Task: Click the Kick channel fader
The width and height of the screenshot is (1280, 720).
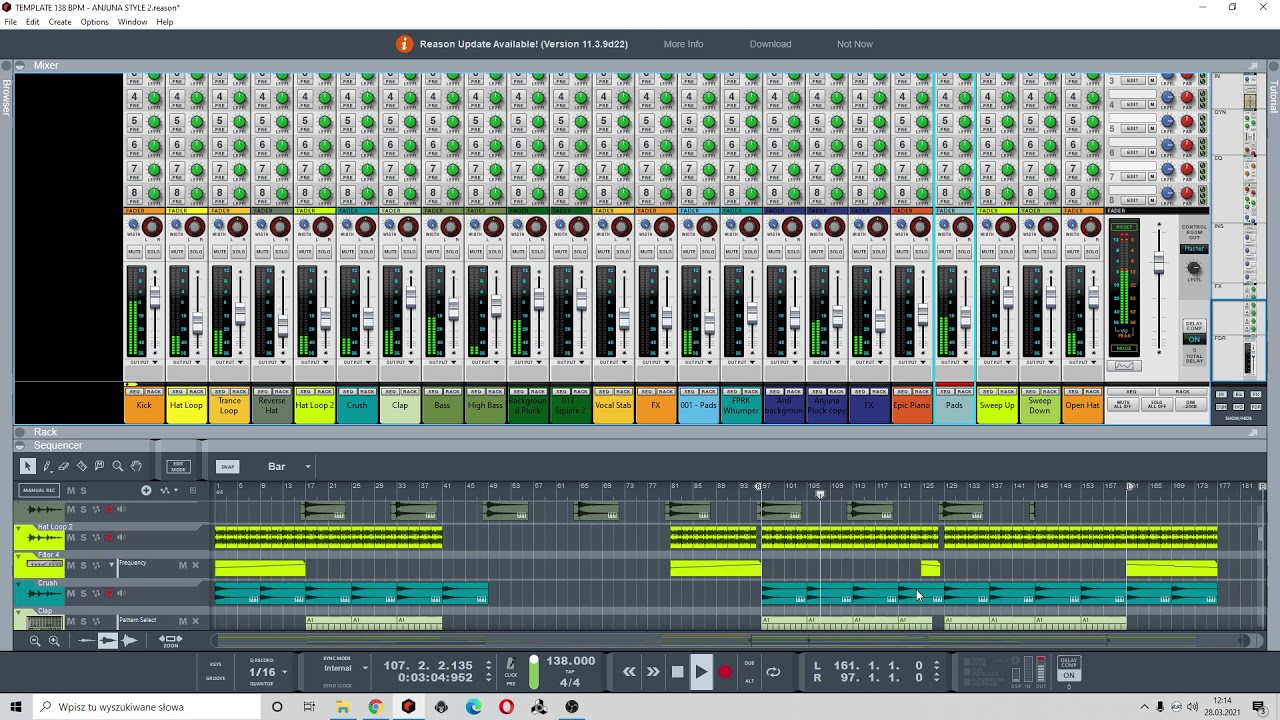Action: [155, 298]
